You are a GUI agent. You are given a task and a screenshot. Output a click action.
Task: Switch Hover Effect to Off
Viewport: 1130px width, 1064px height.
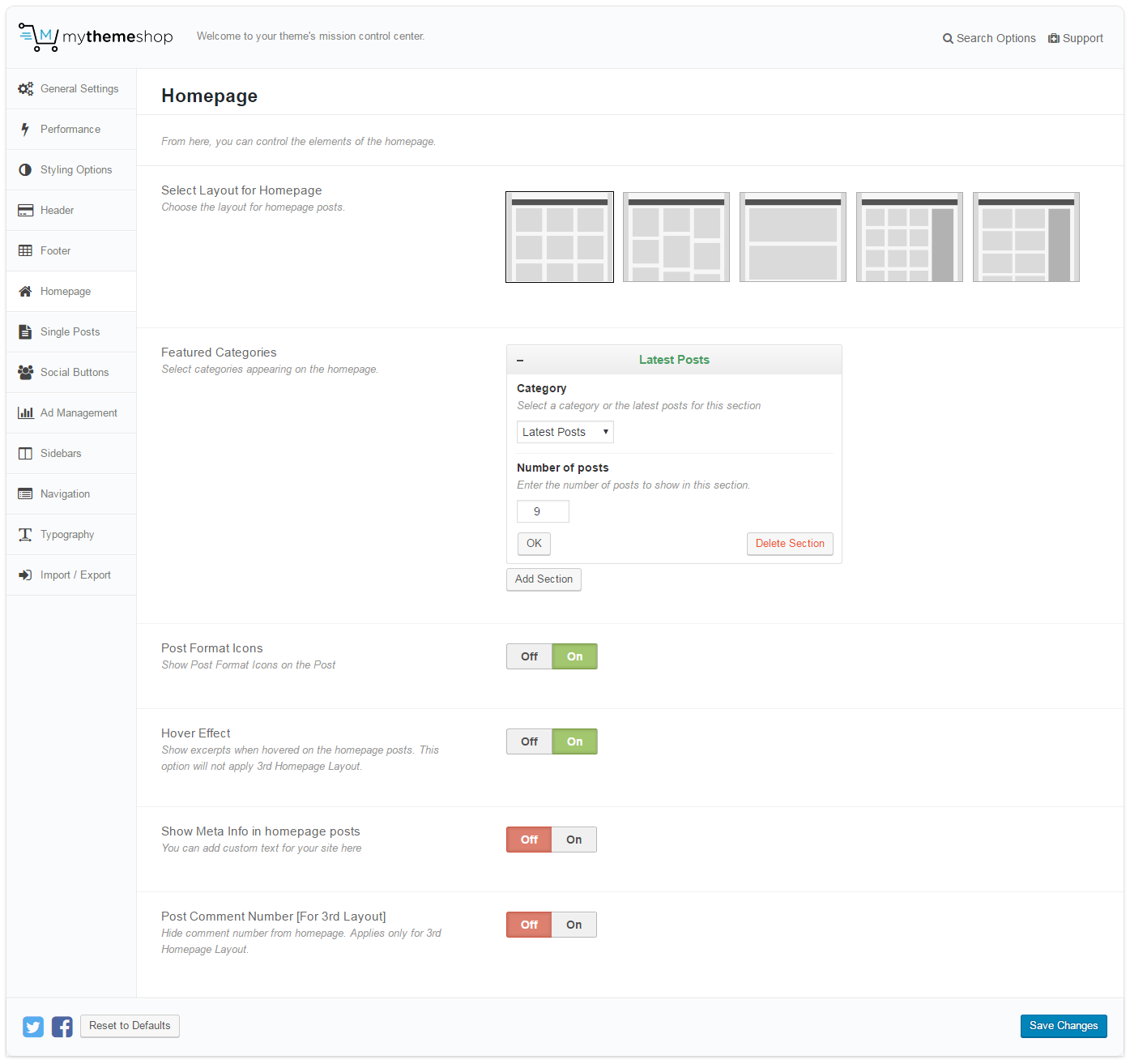529,741
